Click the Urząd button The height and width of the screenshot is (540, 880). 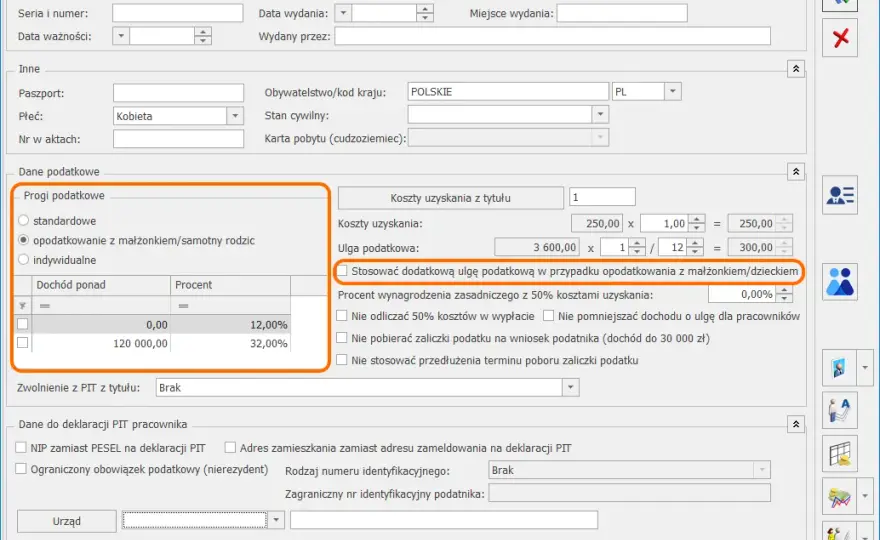click(67, 521)
